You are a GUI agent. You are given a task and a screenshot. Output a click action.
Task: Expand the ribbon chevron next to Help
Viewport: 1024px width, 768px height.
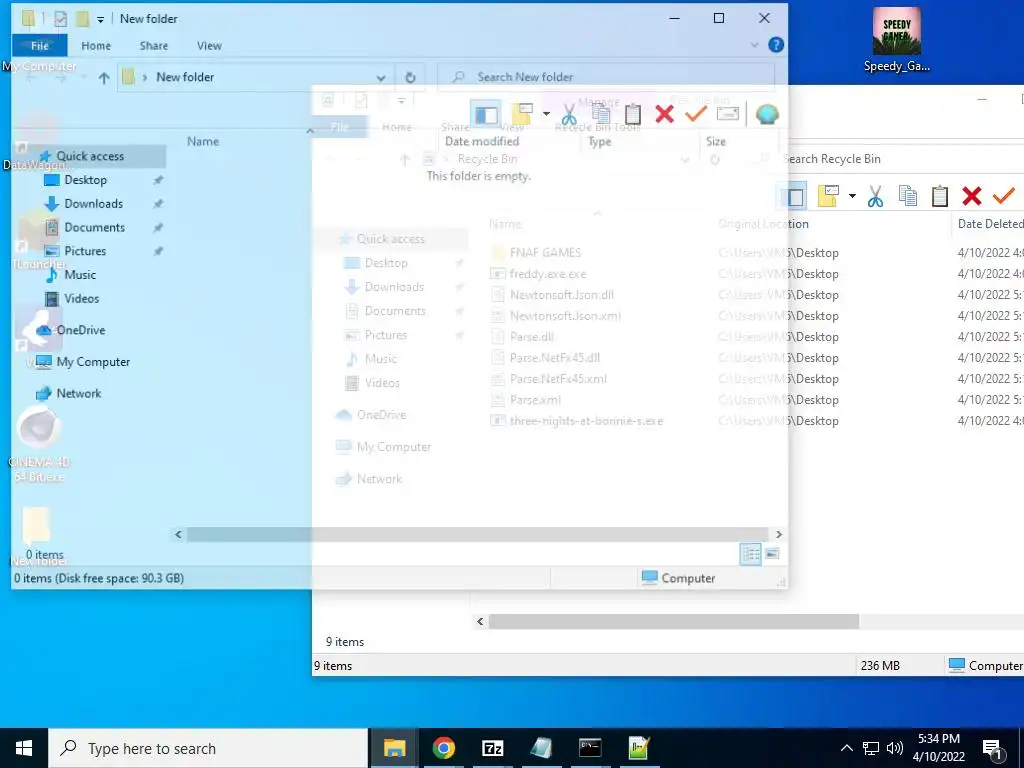pos(754,45)
